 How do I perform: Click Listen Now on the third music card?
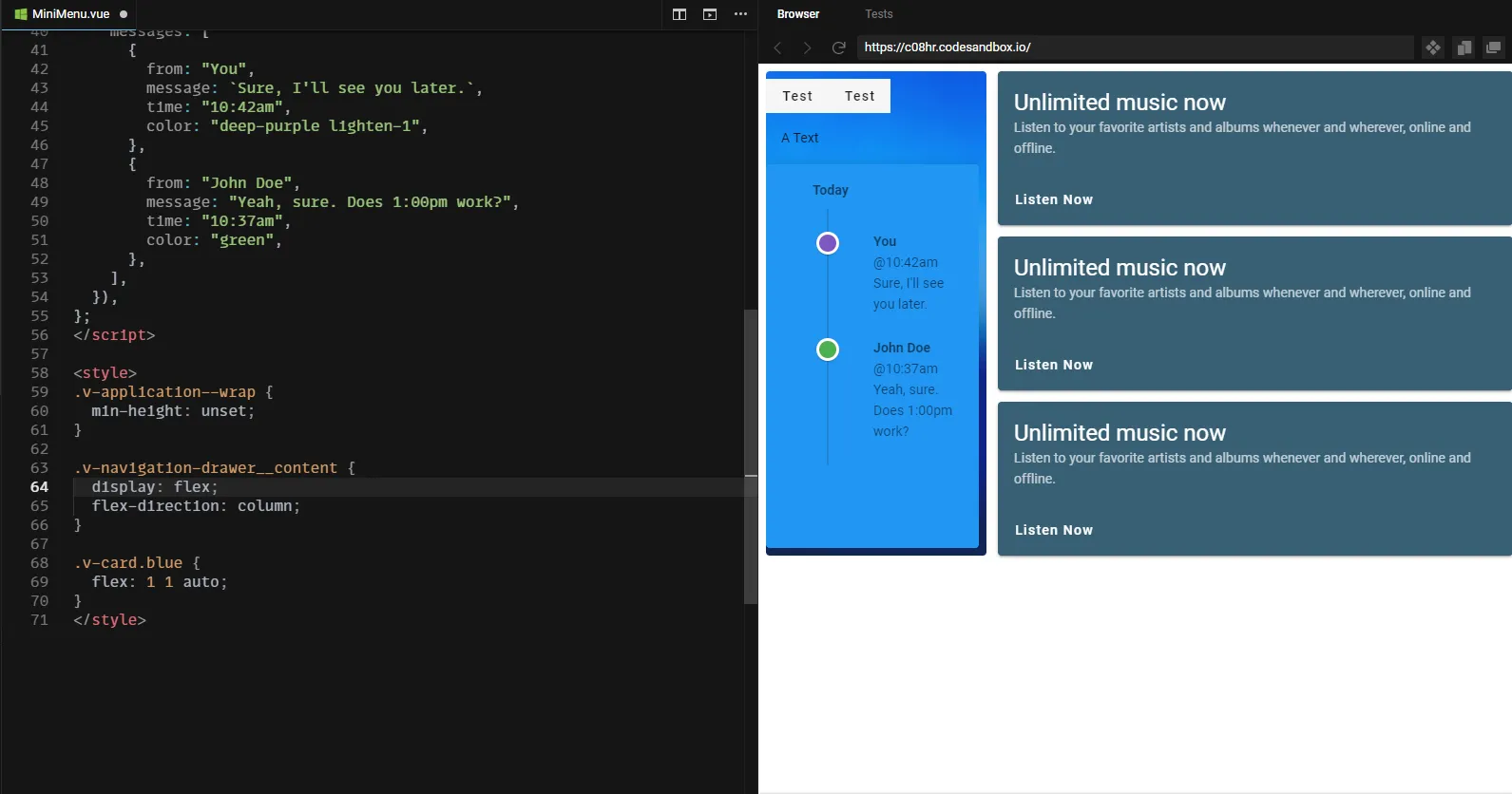(x=1053, y=530)
